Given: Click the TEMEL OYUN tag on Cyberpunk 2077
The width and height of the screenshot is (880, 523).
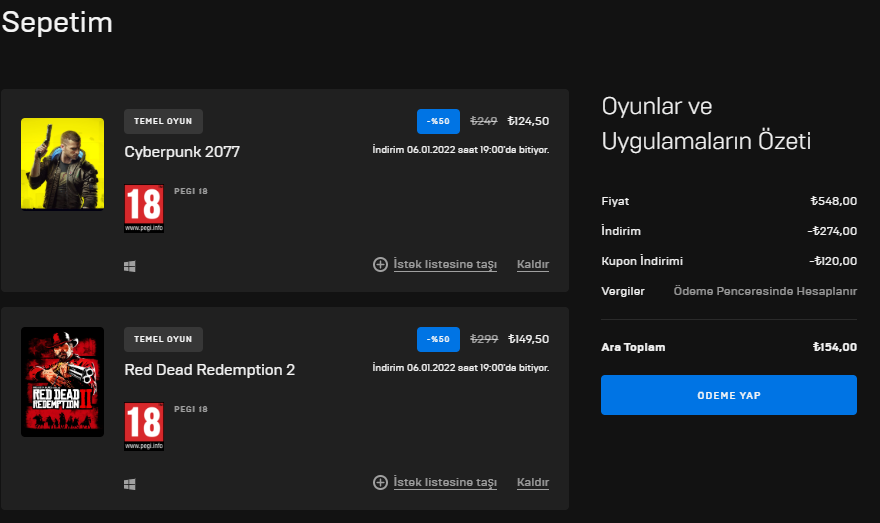Looking at the screenshot, I should 163,121.
